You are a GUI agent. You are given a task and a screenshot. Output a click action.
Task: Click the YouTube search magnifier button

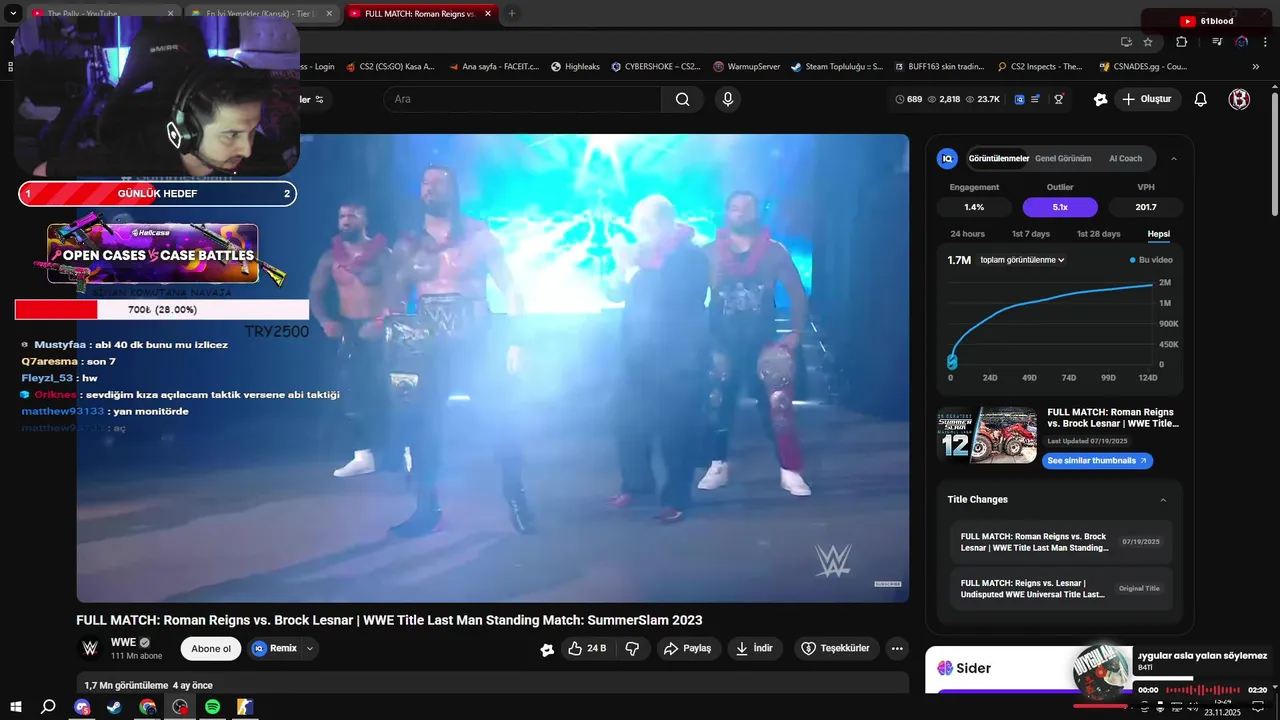(682, 99)
